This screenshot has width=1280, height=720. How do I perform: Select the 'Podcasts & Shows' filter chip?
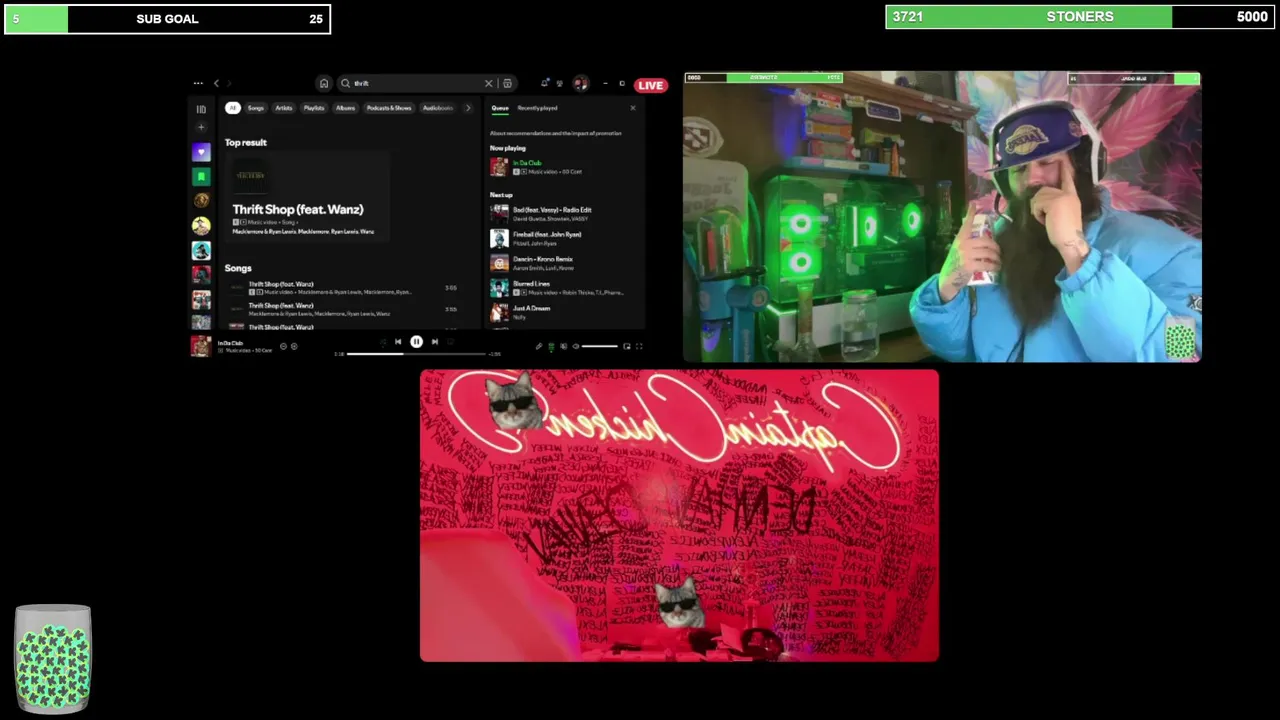tap(389, 108)
